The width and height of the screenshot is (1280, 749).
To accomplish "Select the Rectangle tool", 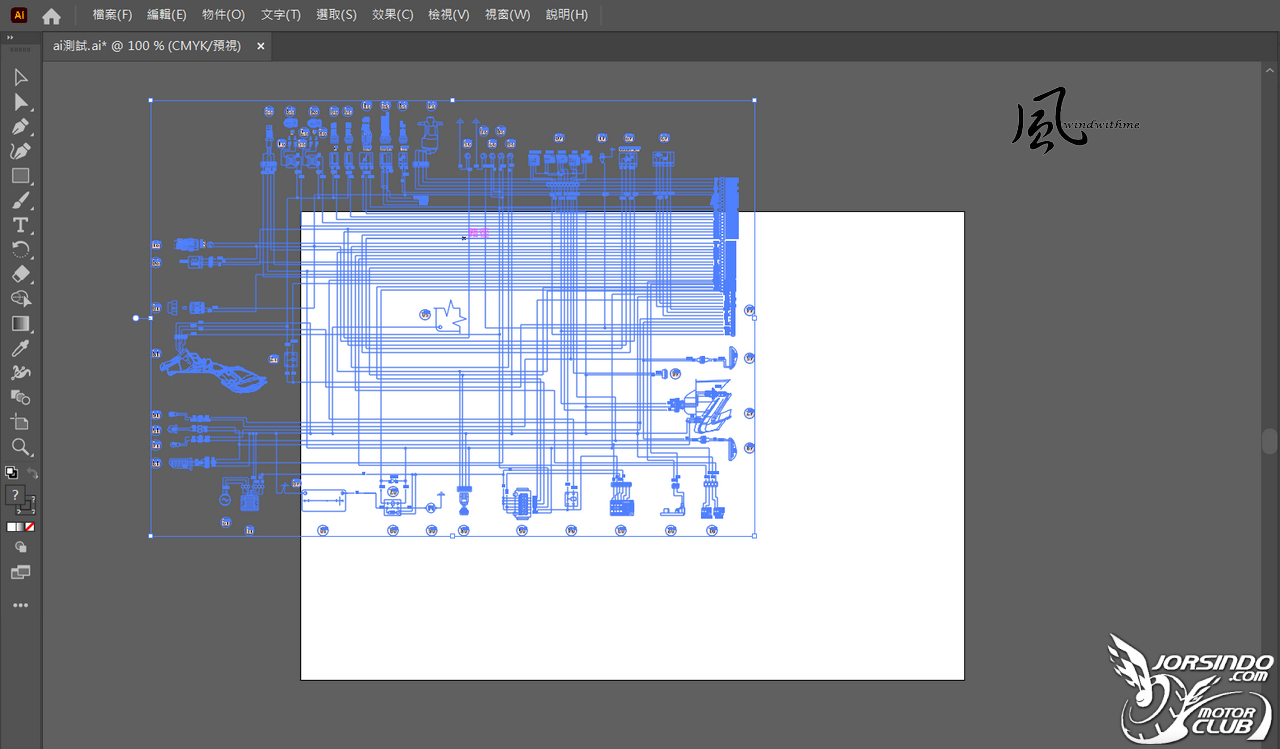I will pos(20,176).
